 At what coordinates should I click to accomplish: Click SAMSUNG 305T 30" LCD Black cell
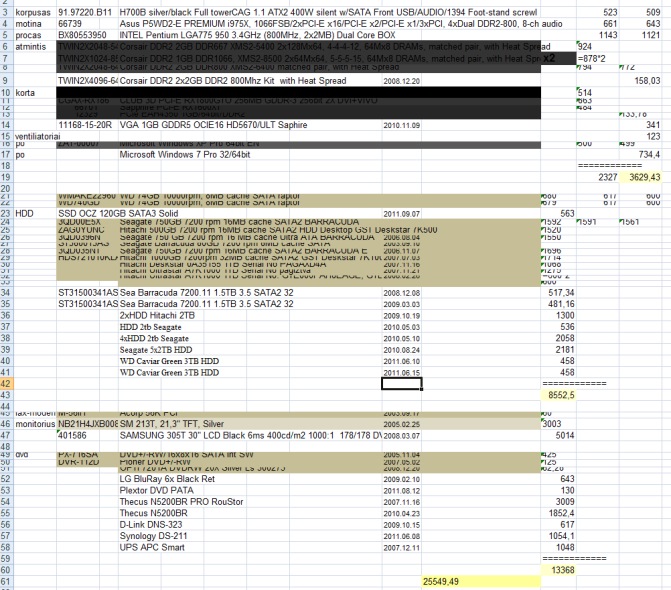pos(250,436)
